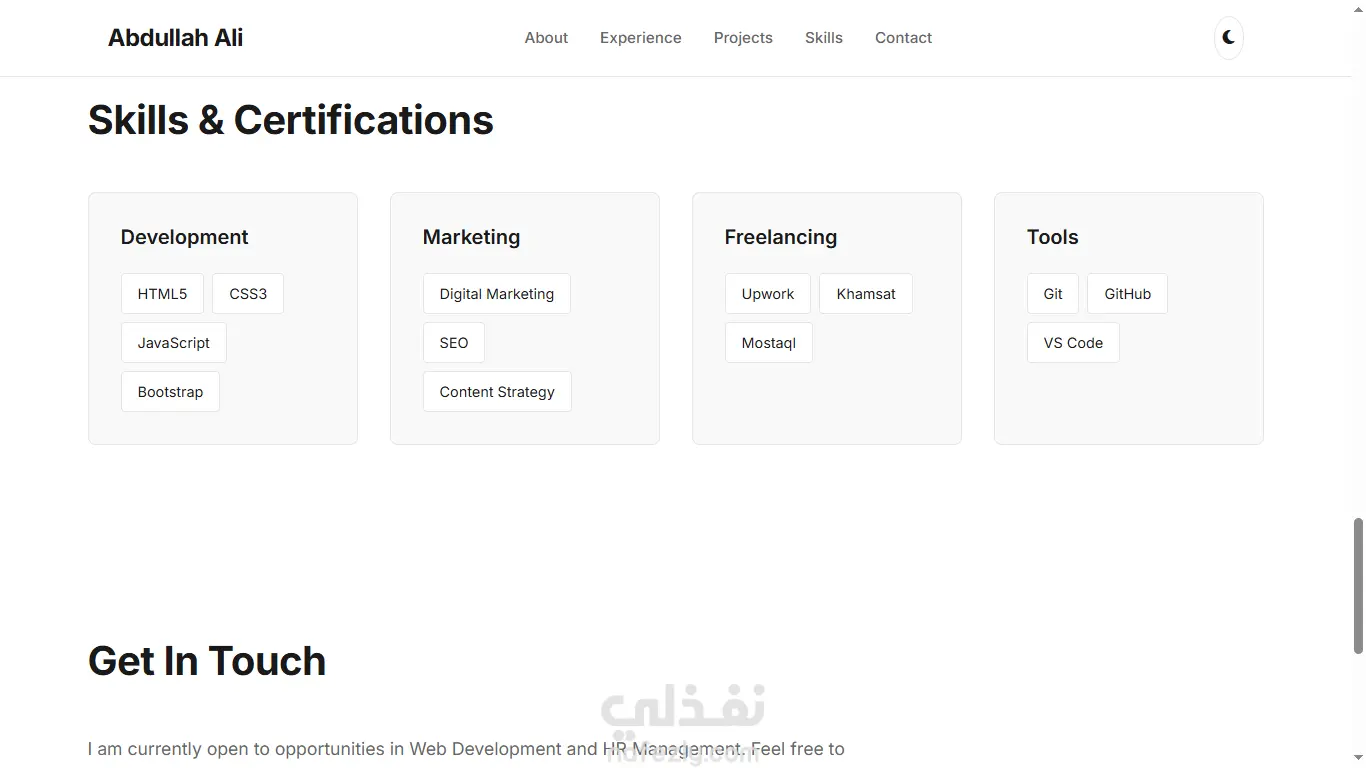Screen dimensions: 1366x768
Task: Click the Mostaql badge
Action: pyautogui.click(x=769, y=343)
